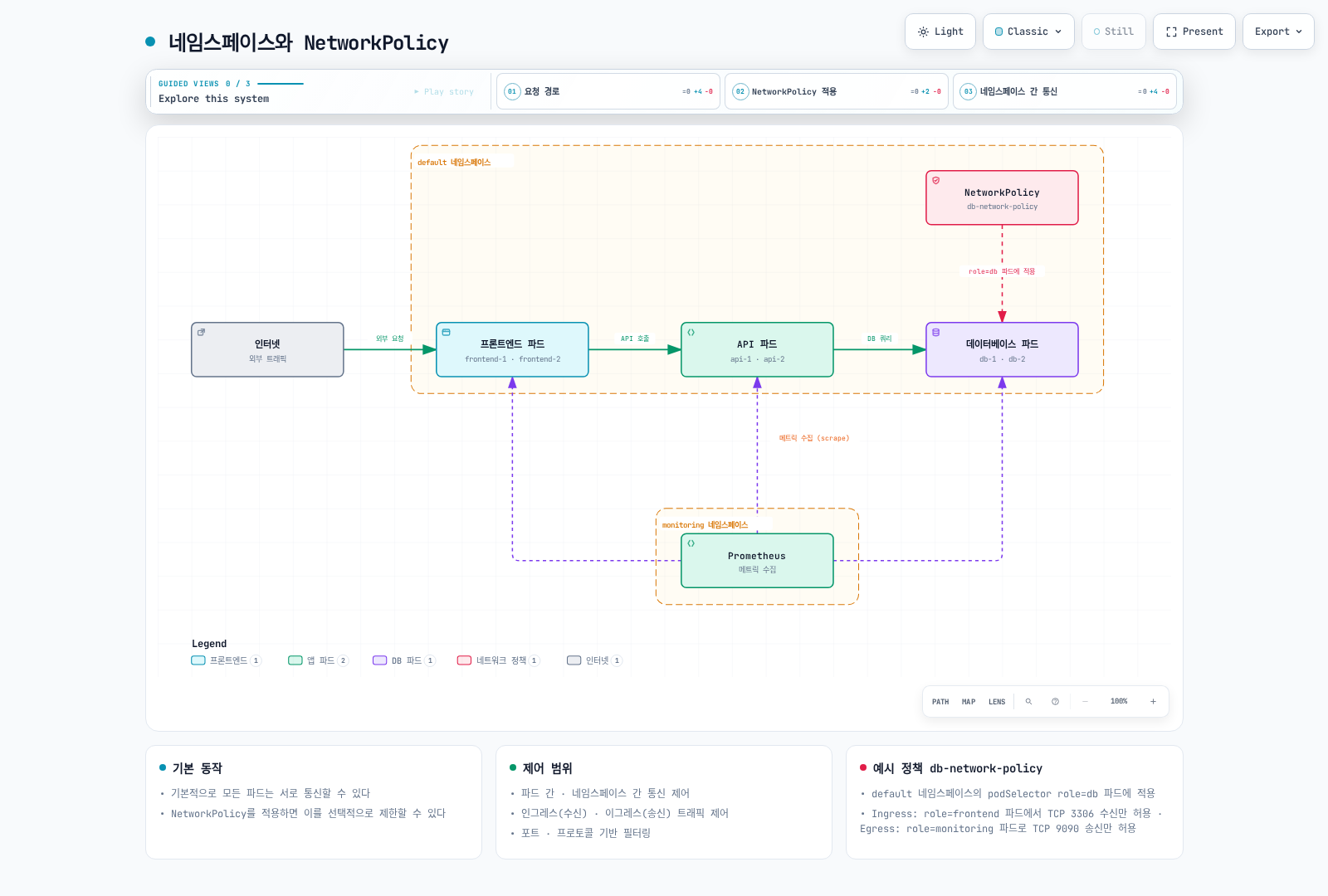Screen dimensions: 1328x896
Task: Click the page title 네임스페이스와 NetworkPolicy
Action: pos(308,42)
